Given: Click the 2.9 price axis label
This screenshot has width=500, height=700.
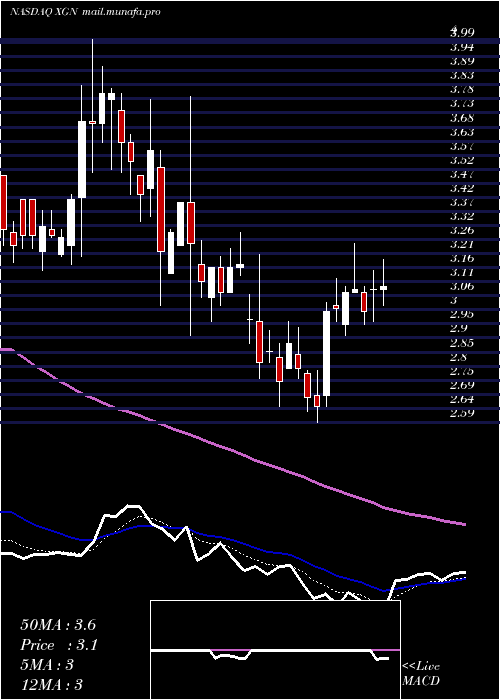Looking at the screenshot, I should pos(458,329).
